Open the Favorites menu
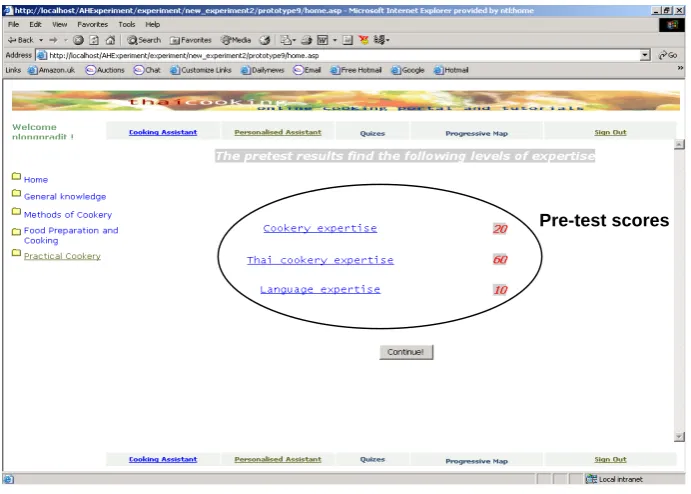 93,24
